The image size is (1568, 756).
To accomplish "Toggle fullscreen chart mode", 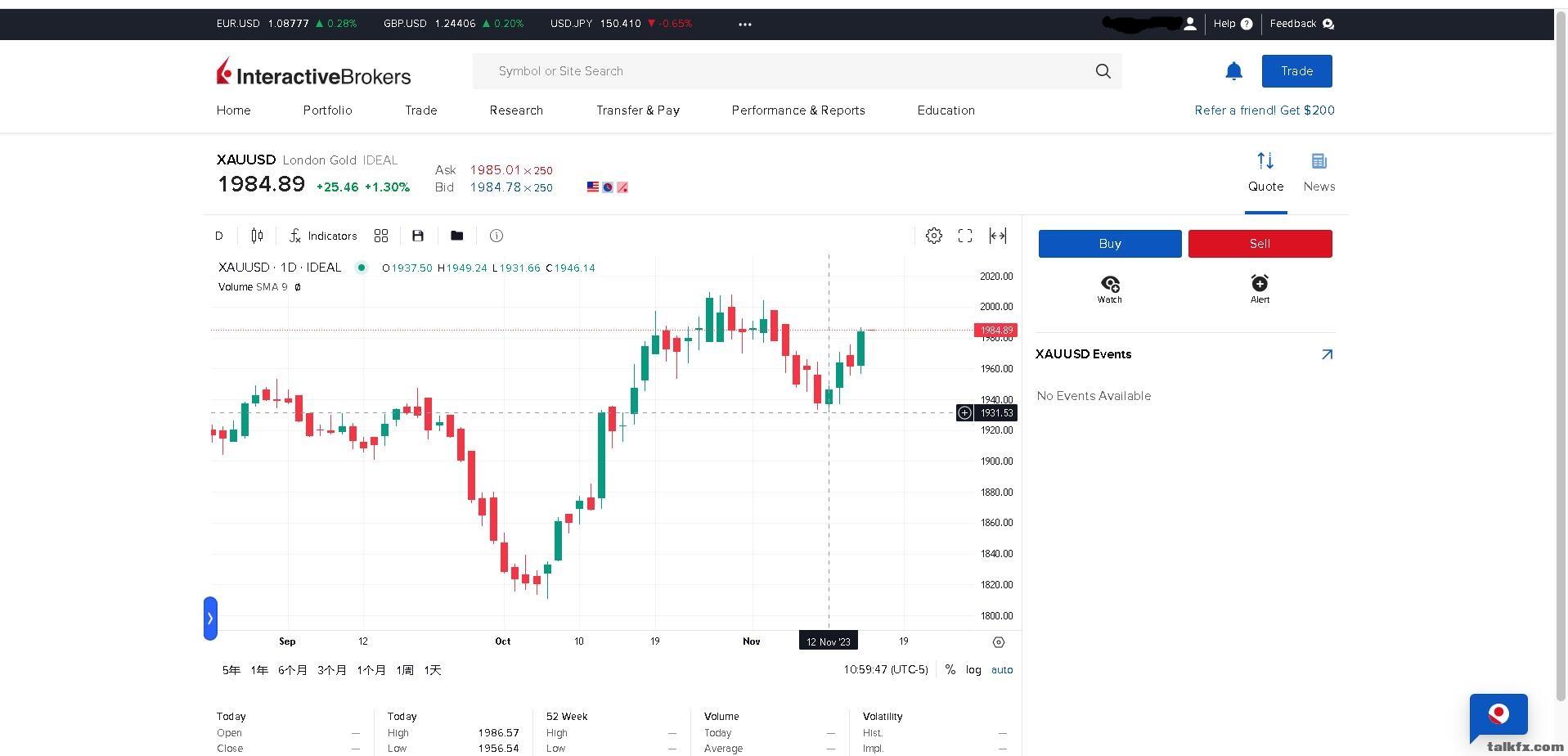I will click(x=965, y=236).
